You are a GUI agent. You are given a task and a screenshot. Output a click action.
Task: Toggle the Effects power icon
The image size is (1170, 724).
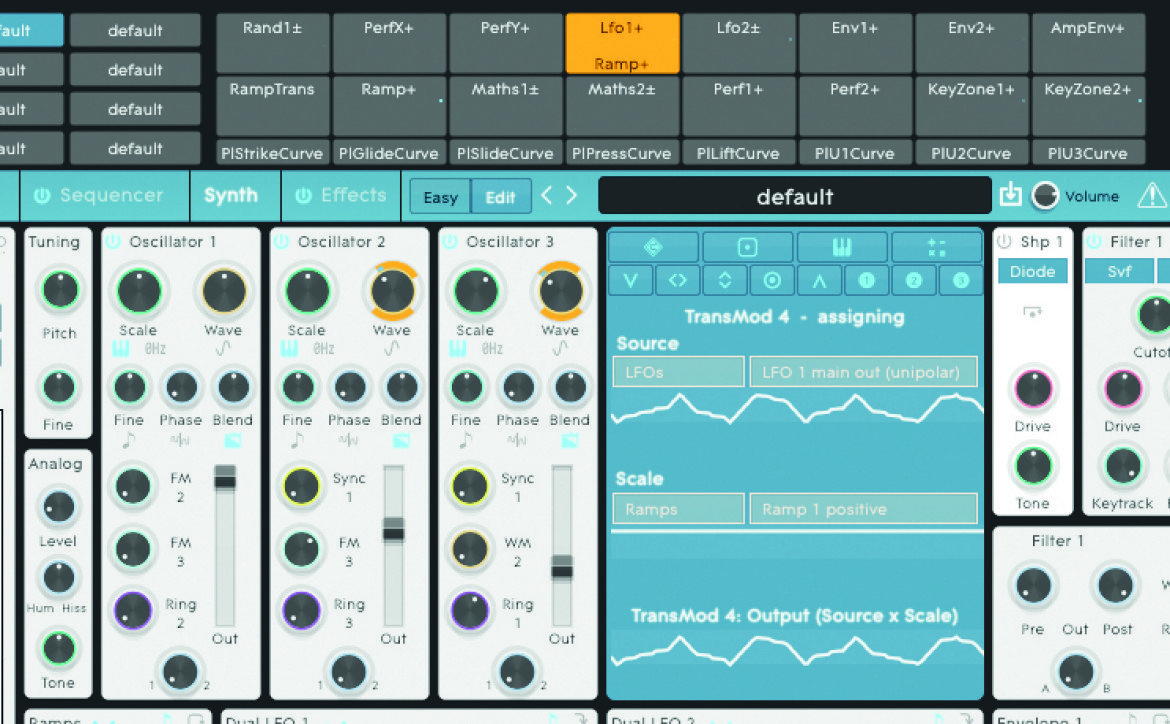tap(303, 196)
